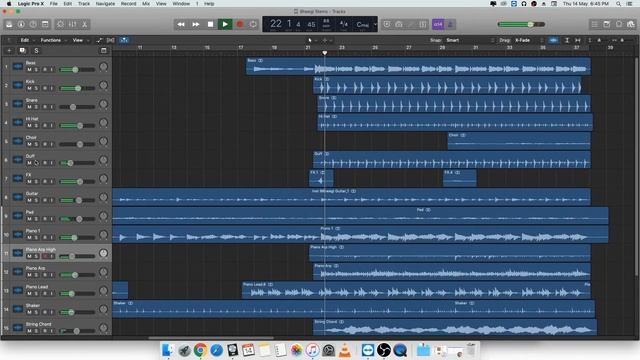Open the Track menu
Image resolution: width=640 pixels, height=360 pixels.
coord(84,4)
